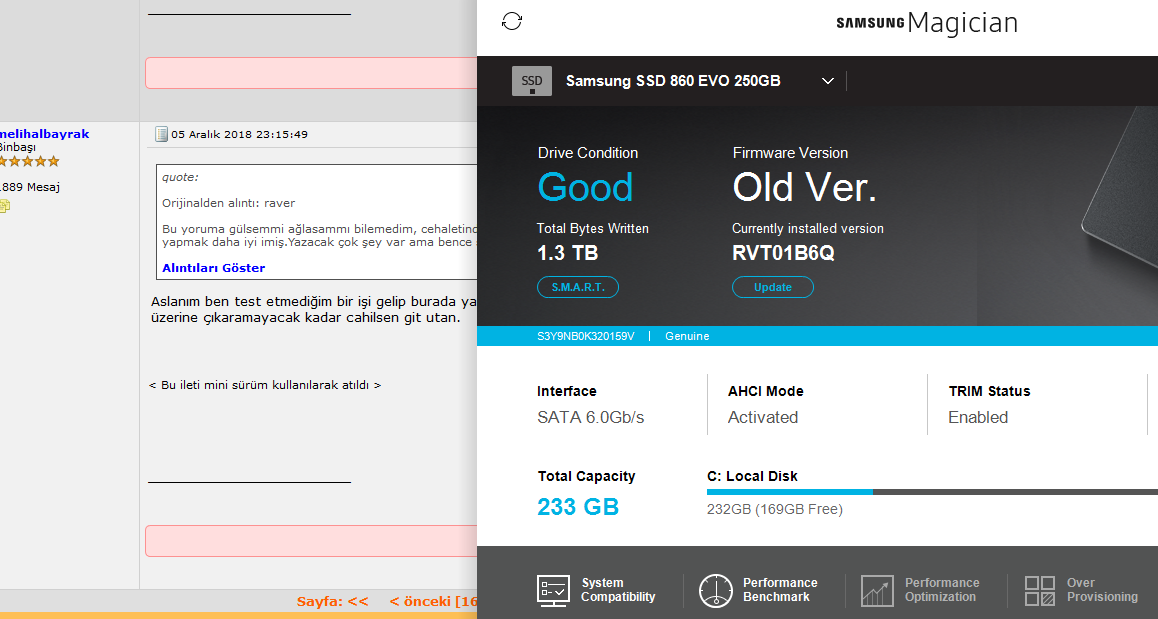
Task: Click lower pink box in forum
Action: [311, 541]
